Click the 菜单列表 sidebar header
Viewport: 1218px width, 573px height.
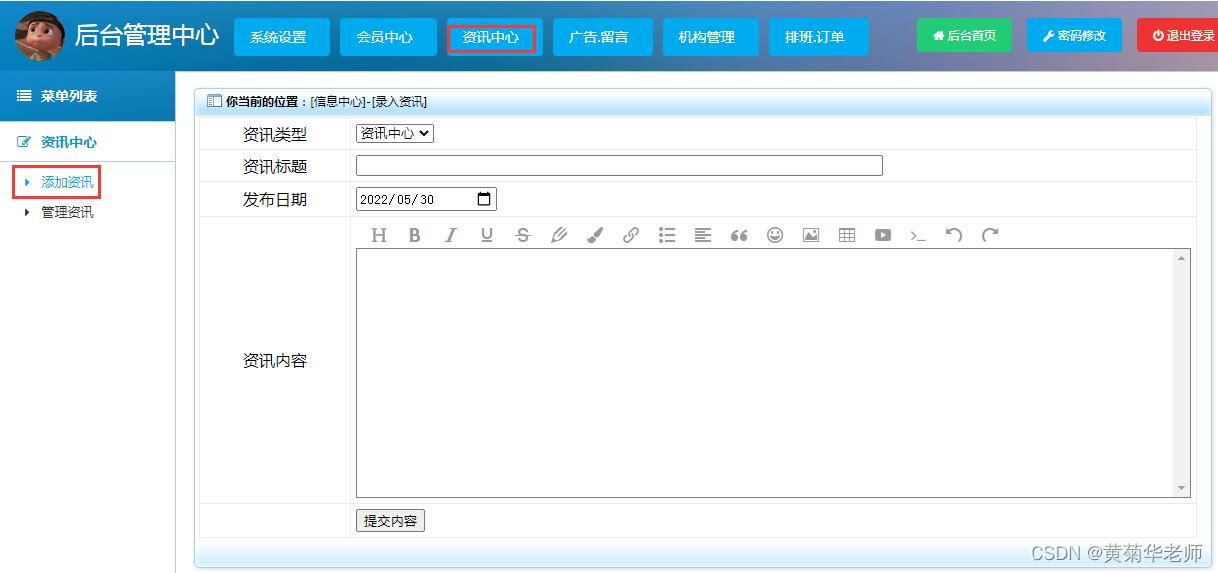pos(87,96)
